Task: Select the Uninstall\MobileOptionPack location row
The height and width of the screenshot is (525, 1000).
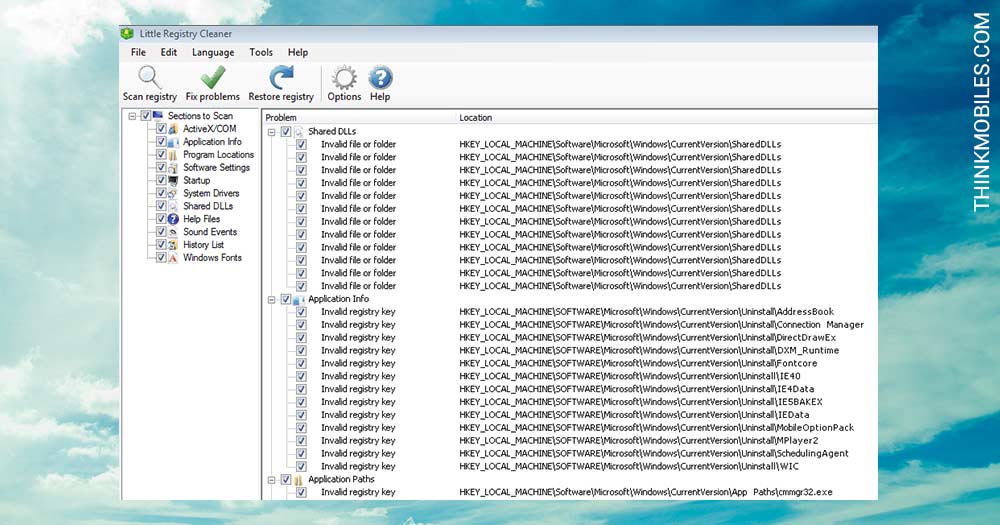Action: coord(656,427)
